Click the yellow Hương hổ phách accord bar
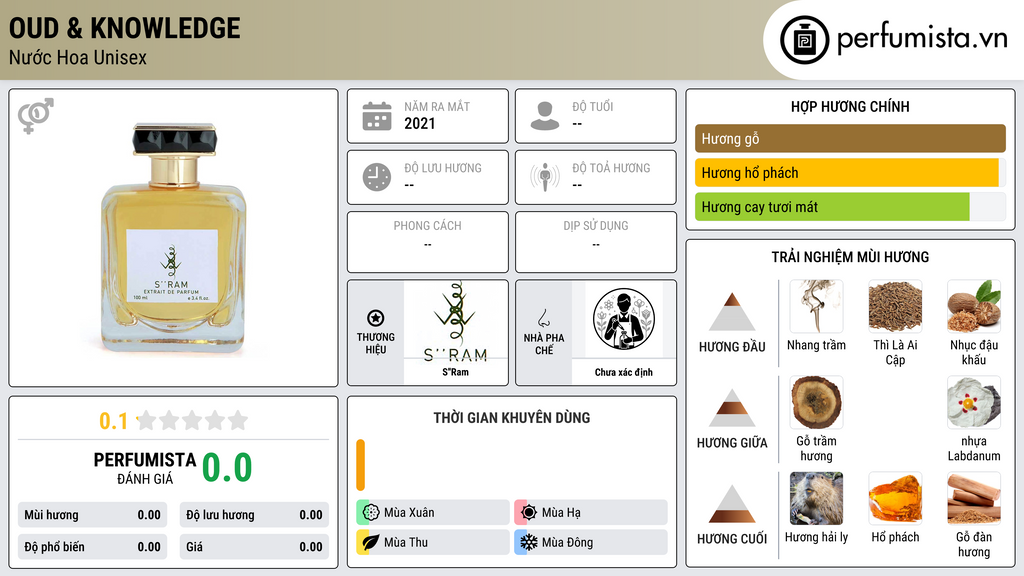The image size is (1024, 576). (x=846, y=172)
